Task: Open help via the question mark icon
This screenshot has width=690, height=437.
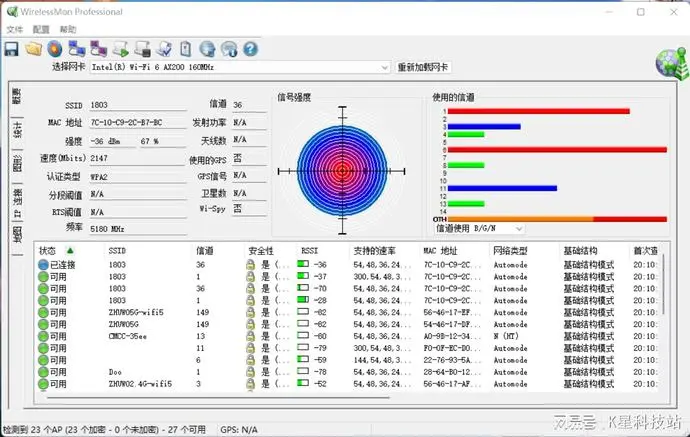Action: [250, 49]
